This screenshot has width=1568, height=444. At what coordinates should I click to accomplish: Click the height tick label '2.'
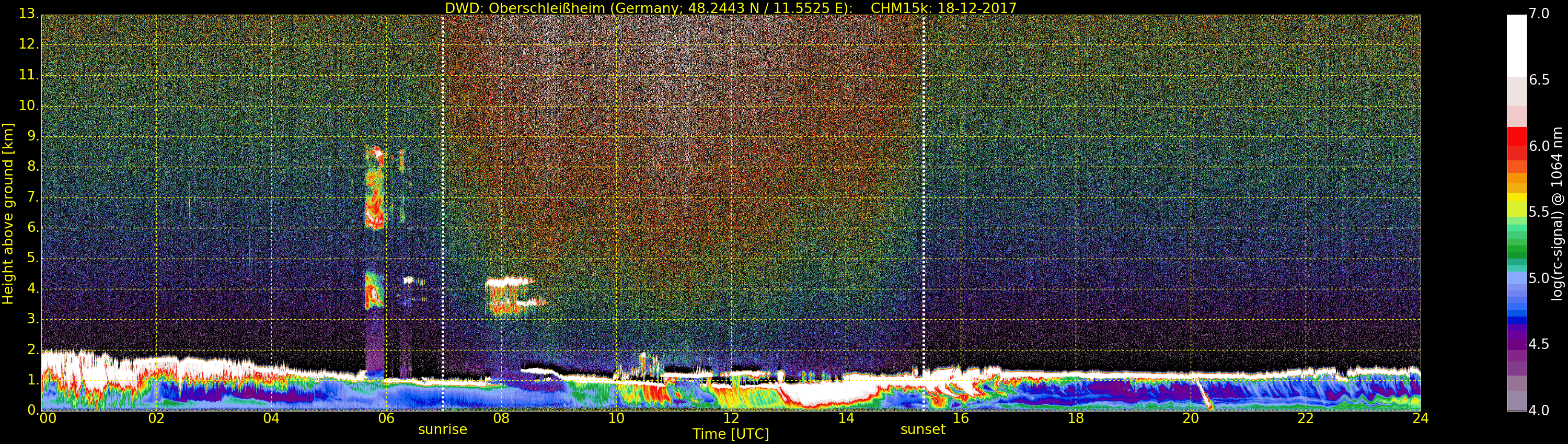tap(33, 350)
